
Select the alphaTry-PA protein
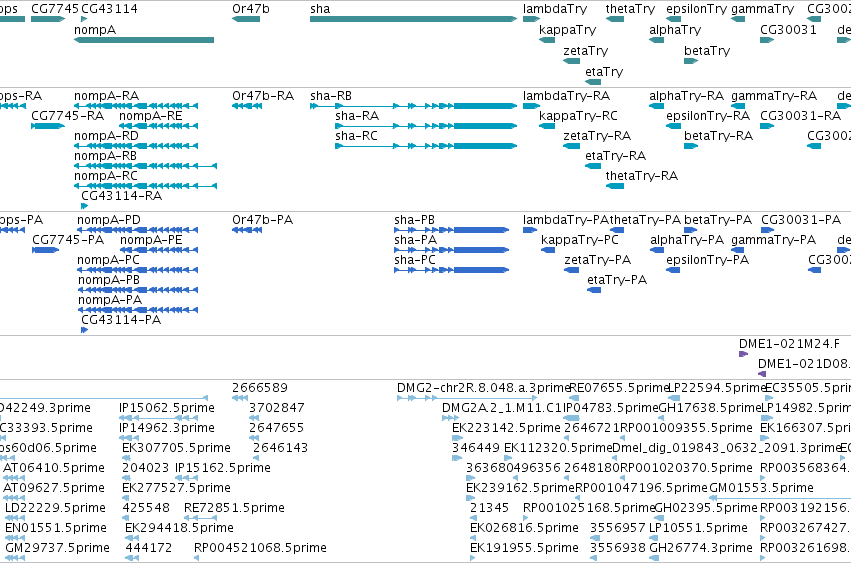point(657,250)
